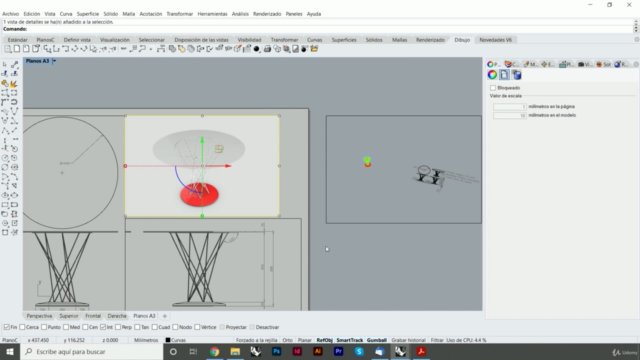This screenshot has height=360, width=640.
Task: Click the blank page icon beside layout grid
Action: 17,49
